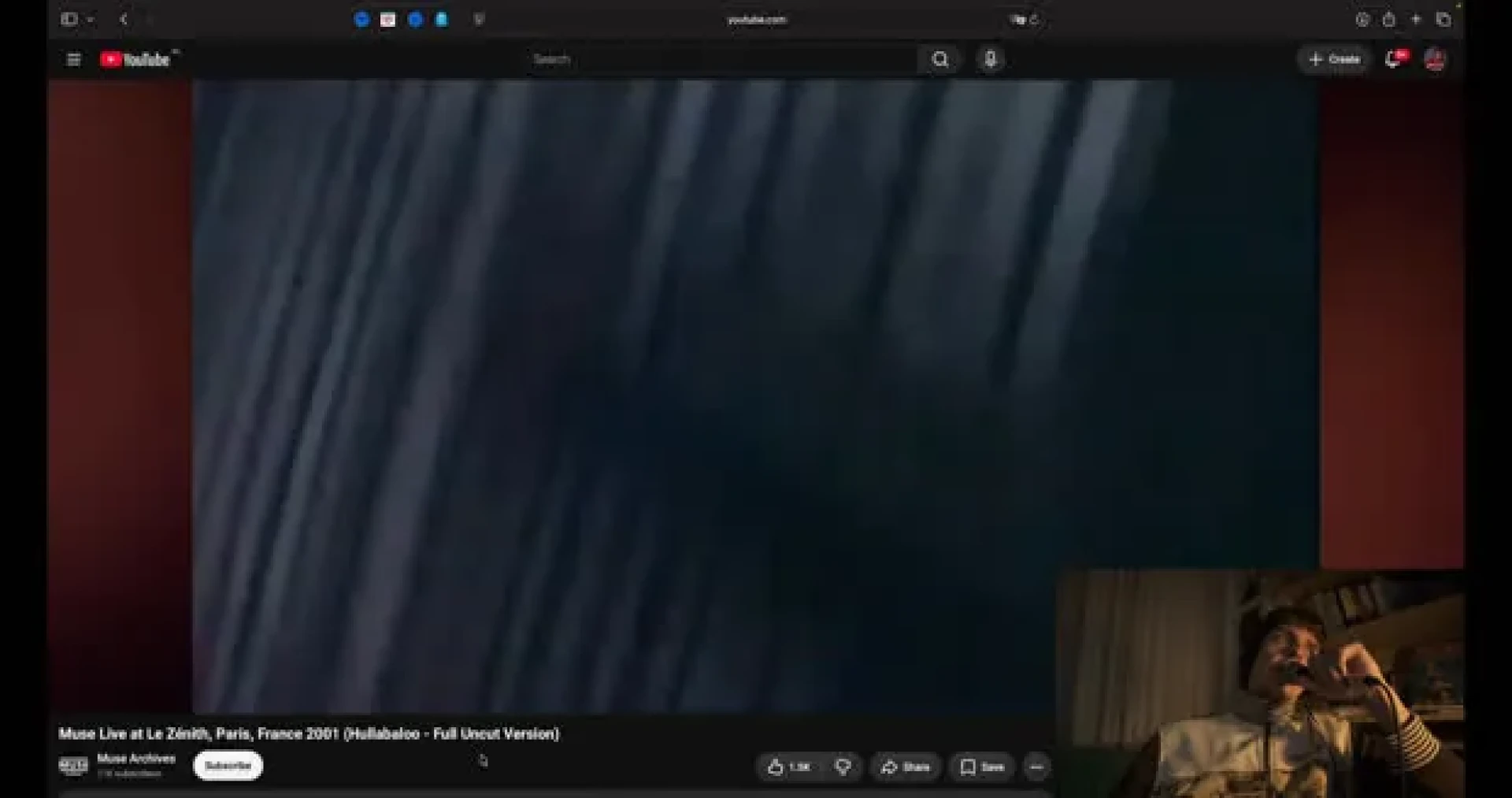
Task: Share the video with the Share button
Action: 906,766
